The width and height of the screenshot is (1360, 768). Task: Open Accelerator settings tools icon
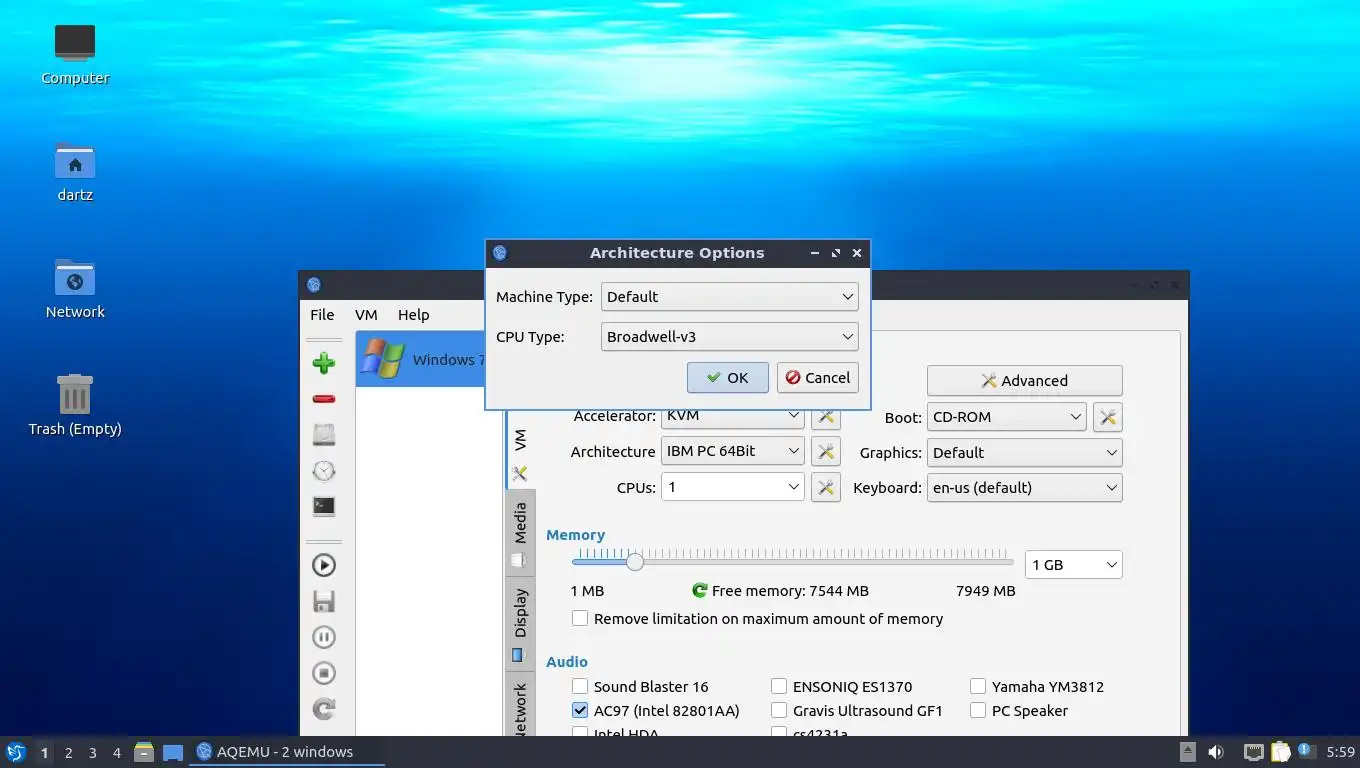825,417
